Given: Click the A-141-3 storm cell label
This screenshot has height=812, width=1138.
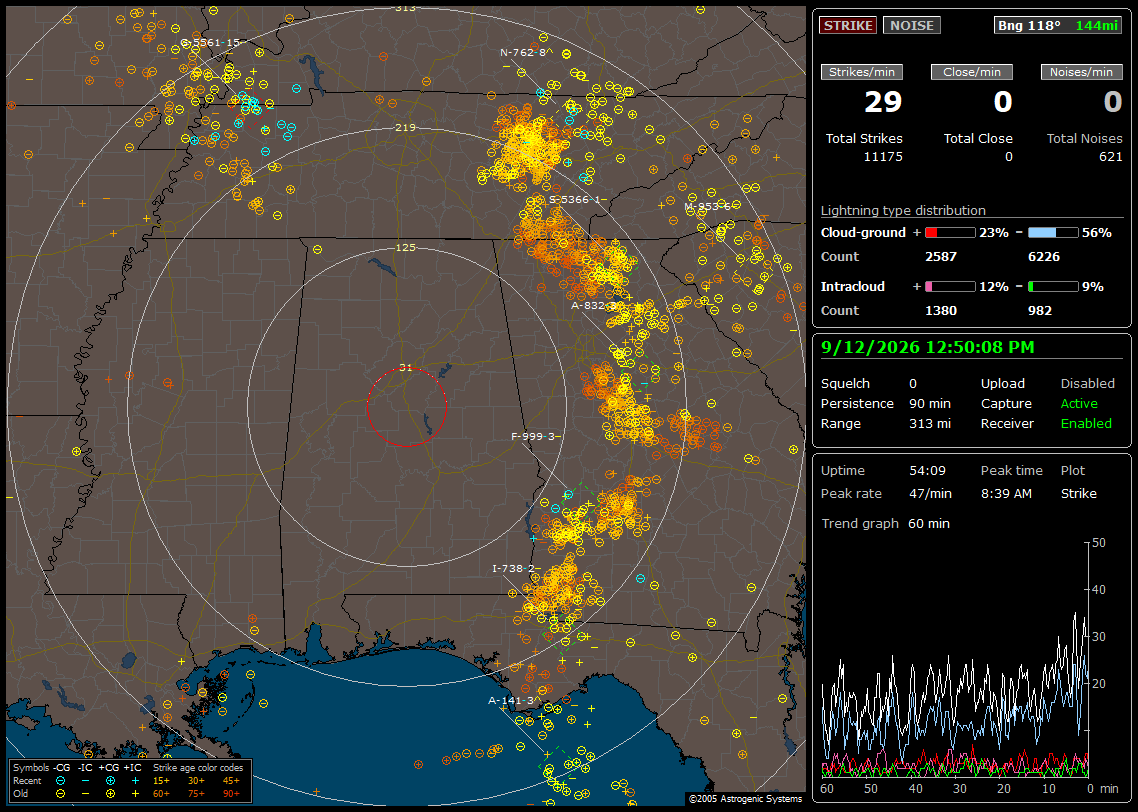Looking at the screenshot, I should (510, 701).
